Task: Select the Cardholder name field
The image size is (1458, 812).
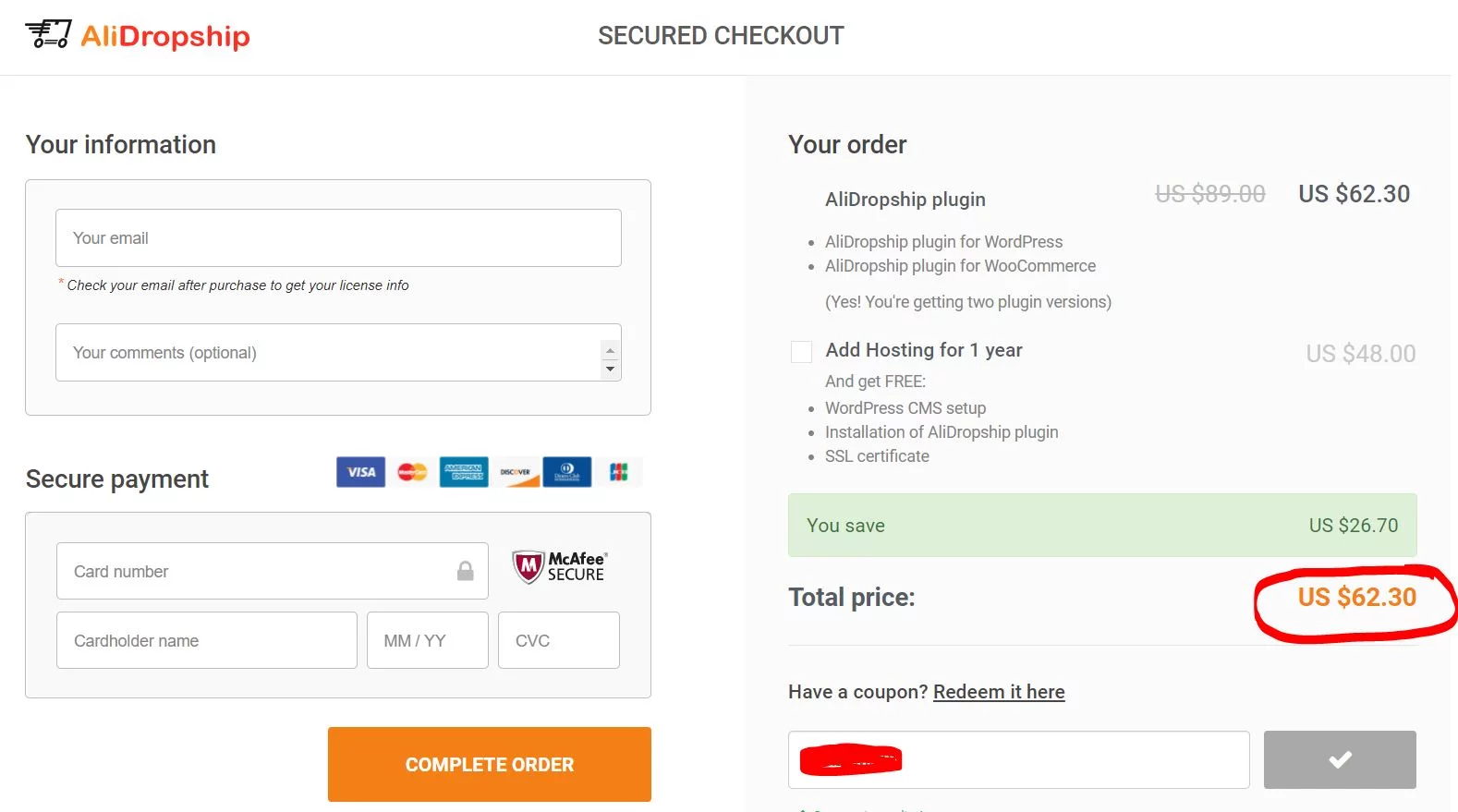Action: point(207,640)
